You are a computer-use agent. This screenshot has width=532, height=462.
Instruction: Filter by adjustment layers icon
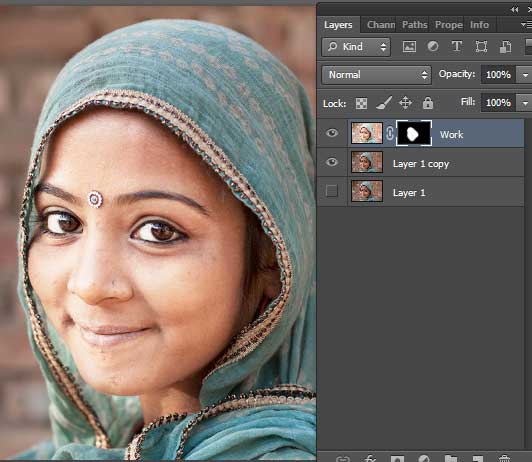point(433,46)
